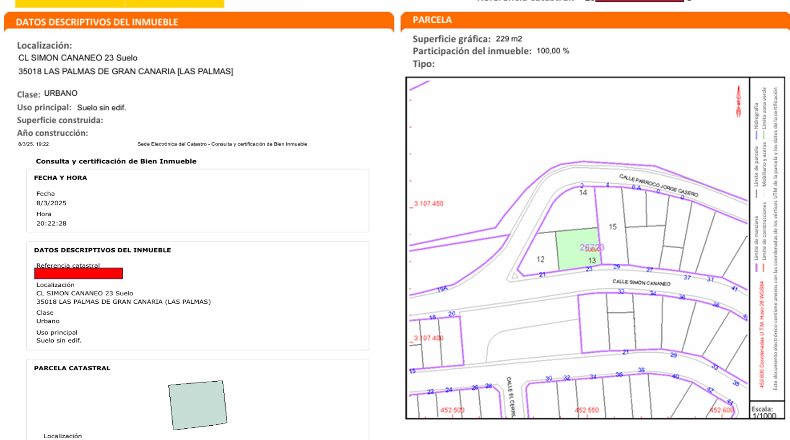Click 'CALLE PARROCO JORGE CASERO' street label
Screen dimensions: 790x440
pyautogui.click(x=659, y=185)
